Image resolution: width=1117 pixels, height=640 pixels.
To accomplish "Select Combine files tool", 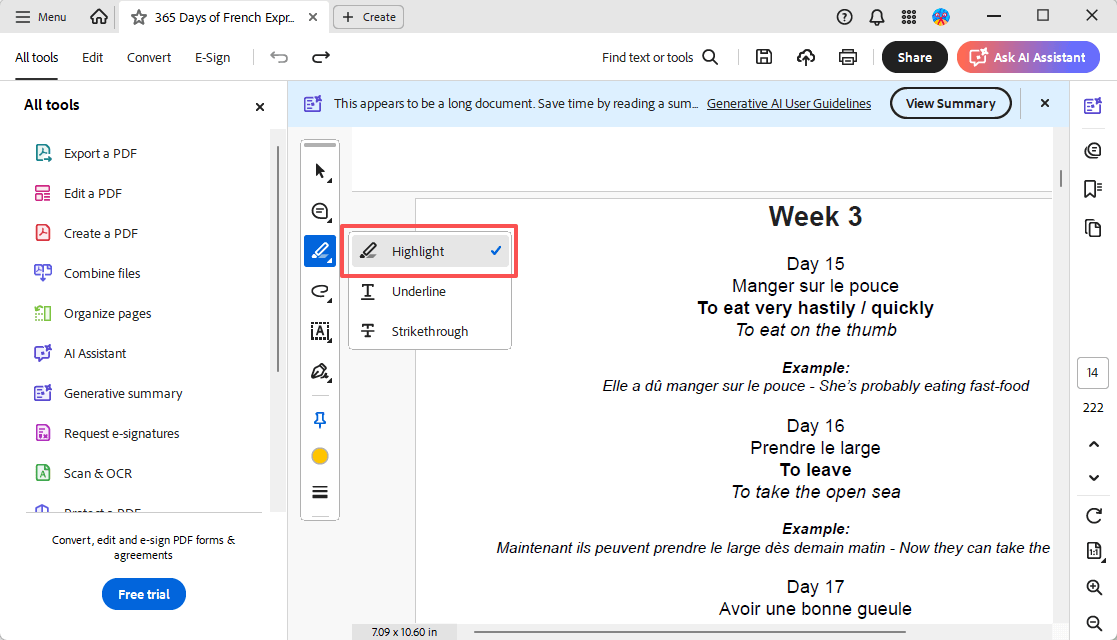I will [87, 273].
